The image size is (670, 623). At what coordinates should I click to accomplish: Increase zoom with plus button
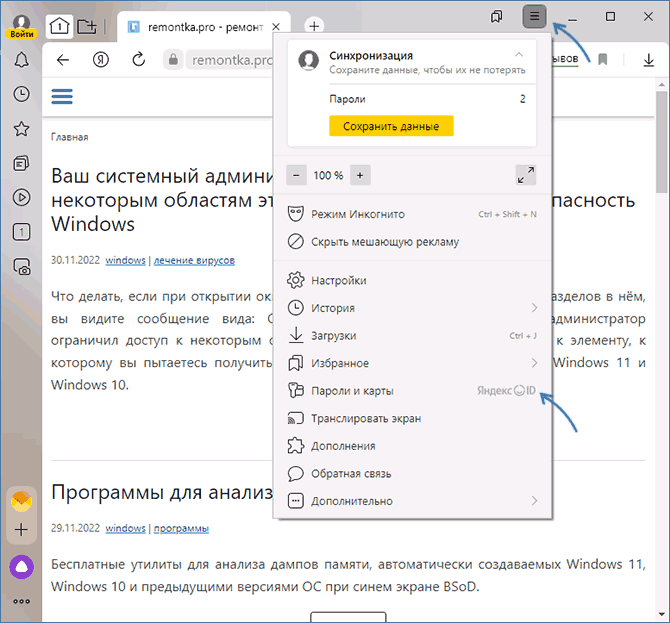click(x=360, y=175)
